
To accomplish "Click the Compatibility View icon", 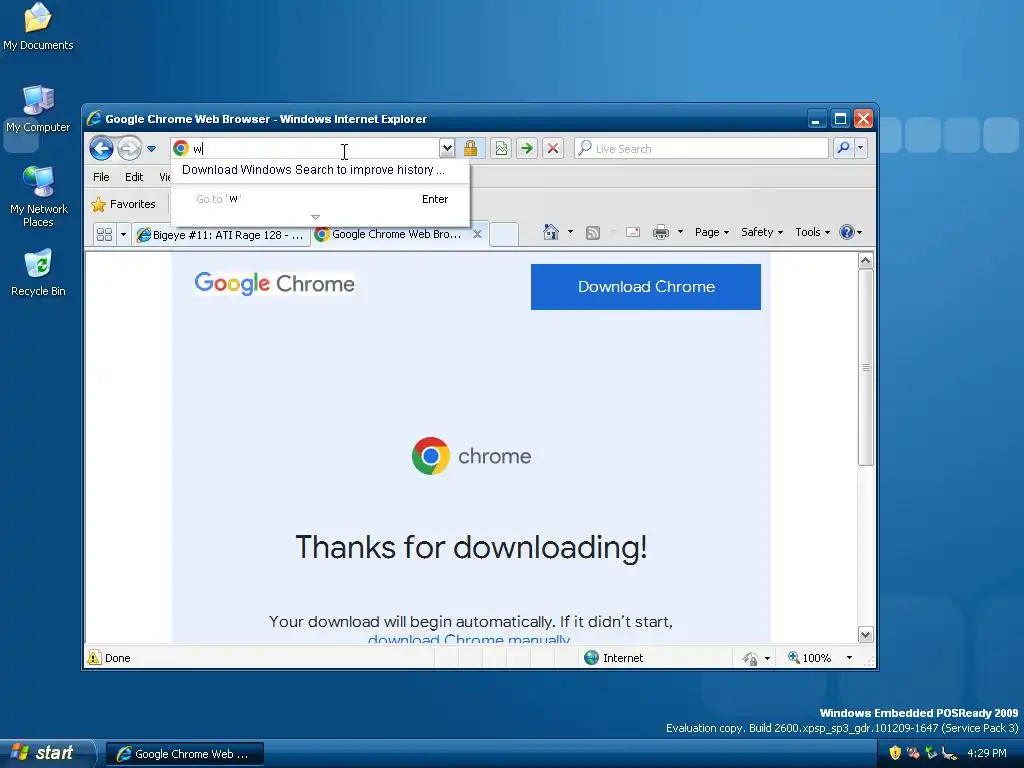I will coord(501,148).
